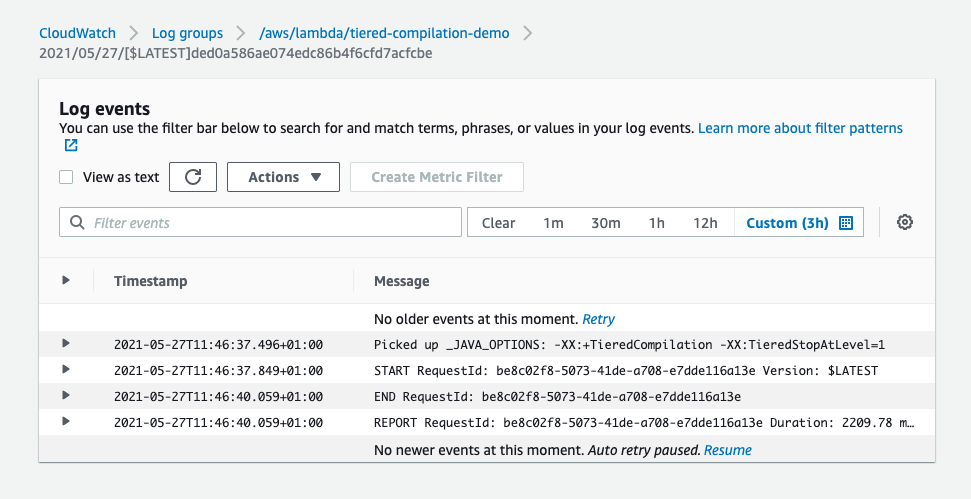
Task: Click the custom range calendar icon
Action: tap(845, 223)
